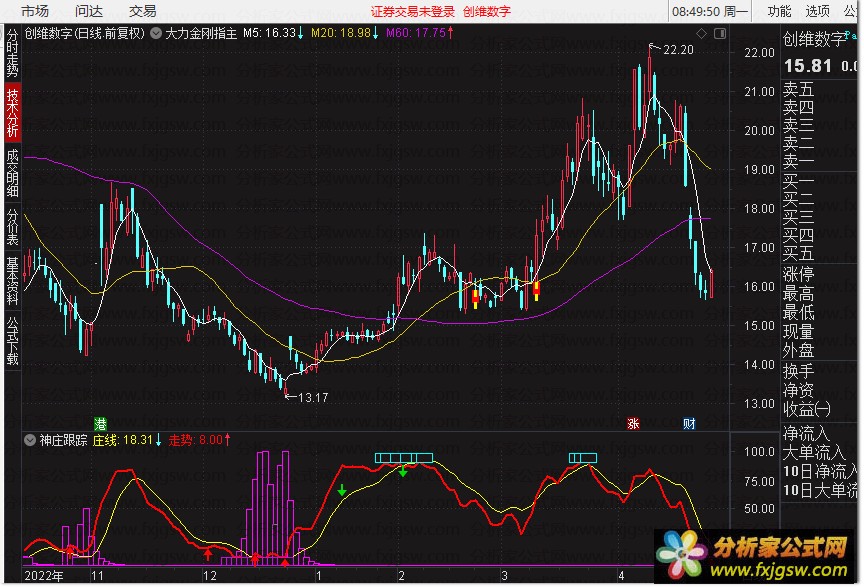Click the 净流入 label in quote panel
This screenshot has width=864, height=587.
coord(806,434)
